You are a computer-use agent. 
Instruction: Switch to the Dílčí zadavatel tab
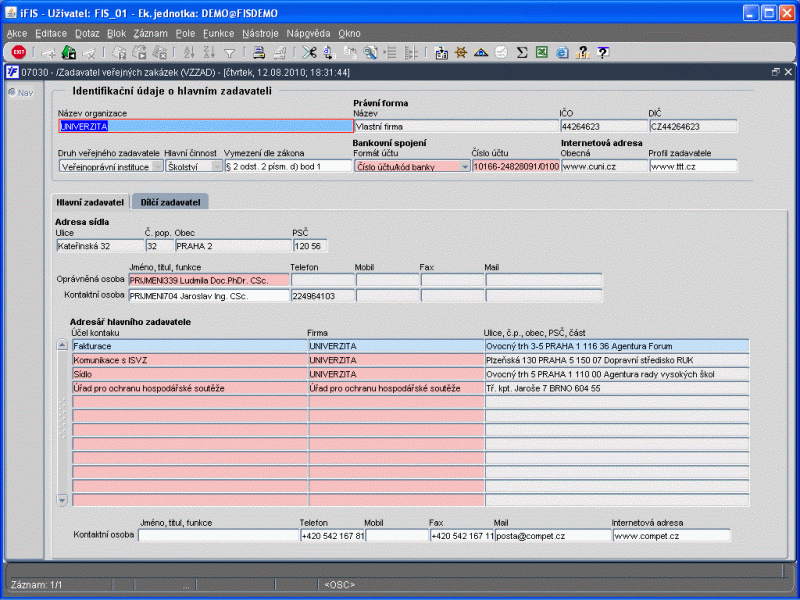[170, 202]
